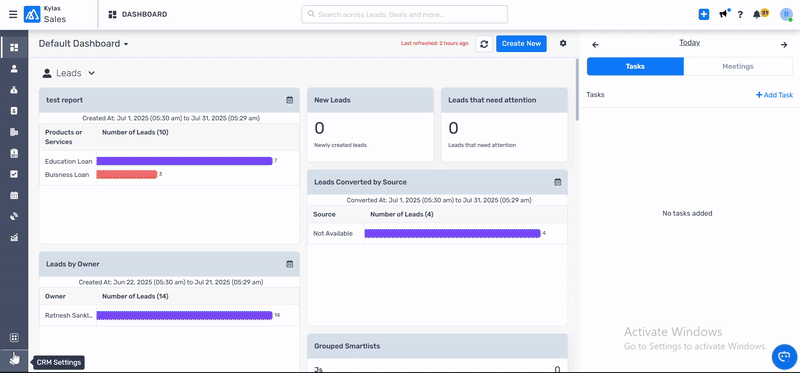Click the New Leads card
The width and height of the screenshot is (800, 373).
[370, 125]
